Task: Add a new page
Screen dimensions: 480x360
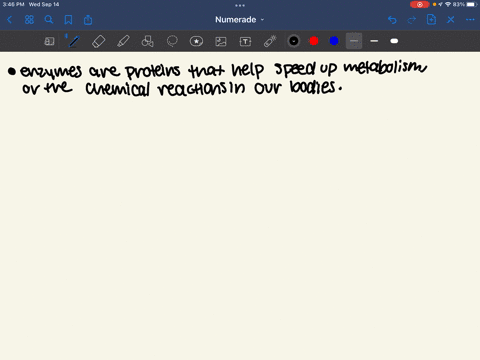Action: [431, 20]
